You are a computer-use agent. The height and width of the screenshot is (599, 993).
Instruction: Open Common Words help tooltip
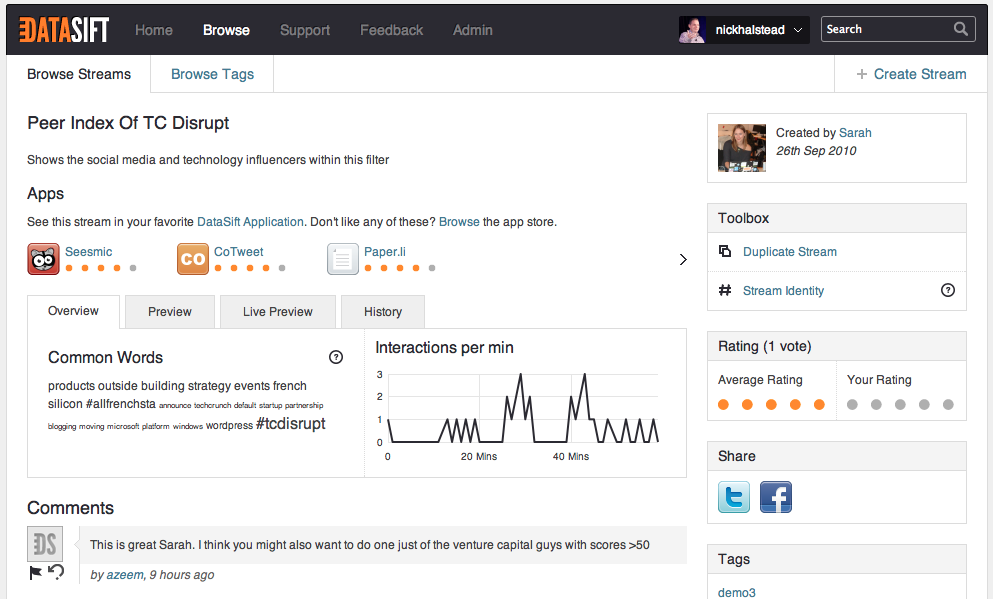tap(334, 357)
